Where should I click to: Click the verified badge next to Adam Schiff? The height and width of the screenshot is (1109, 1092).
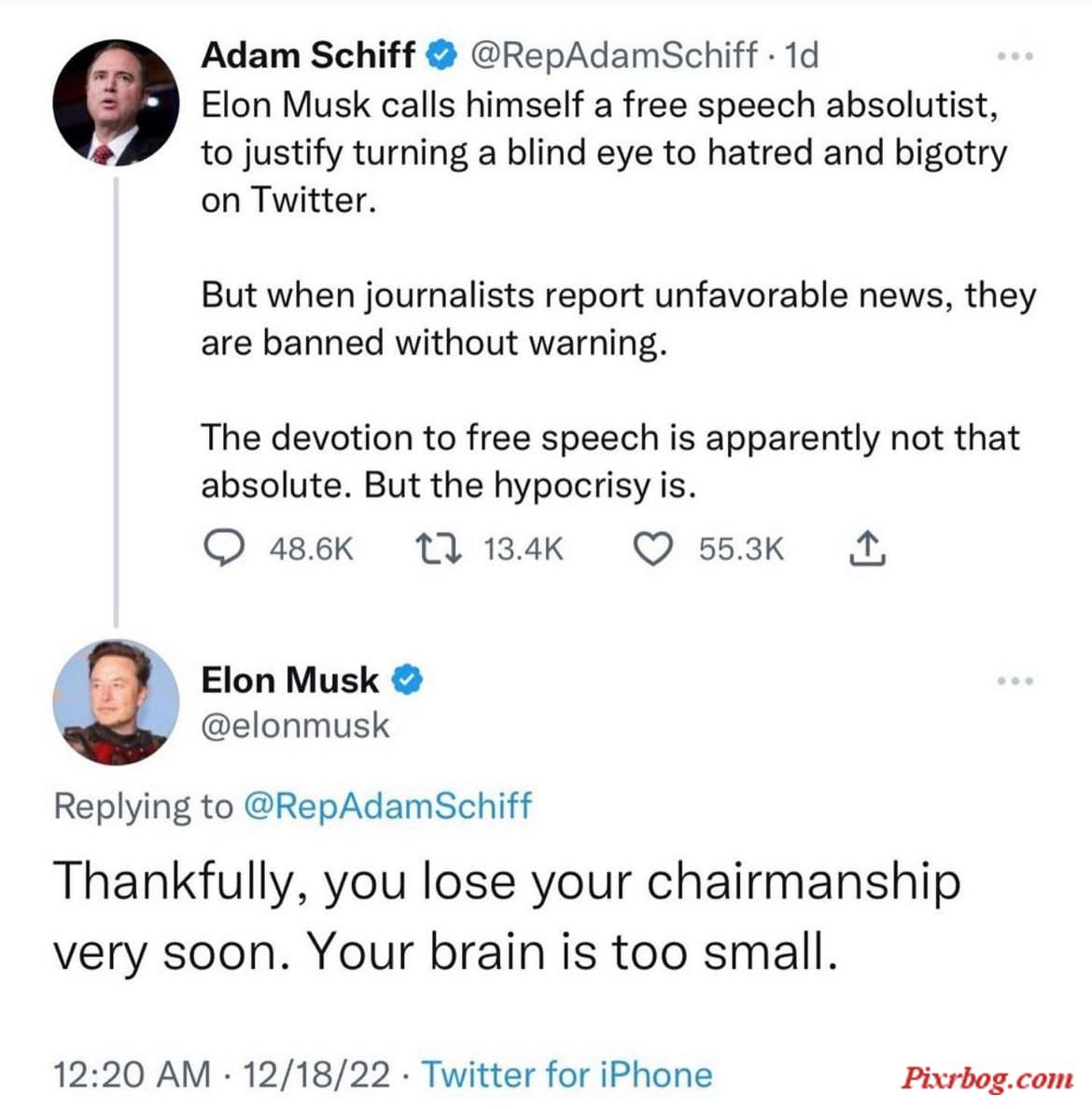(x=441, y=55)
